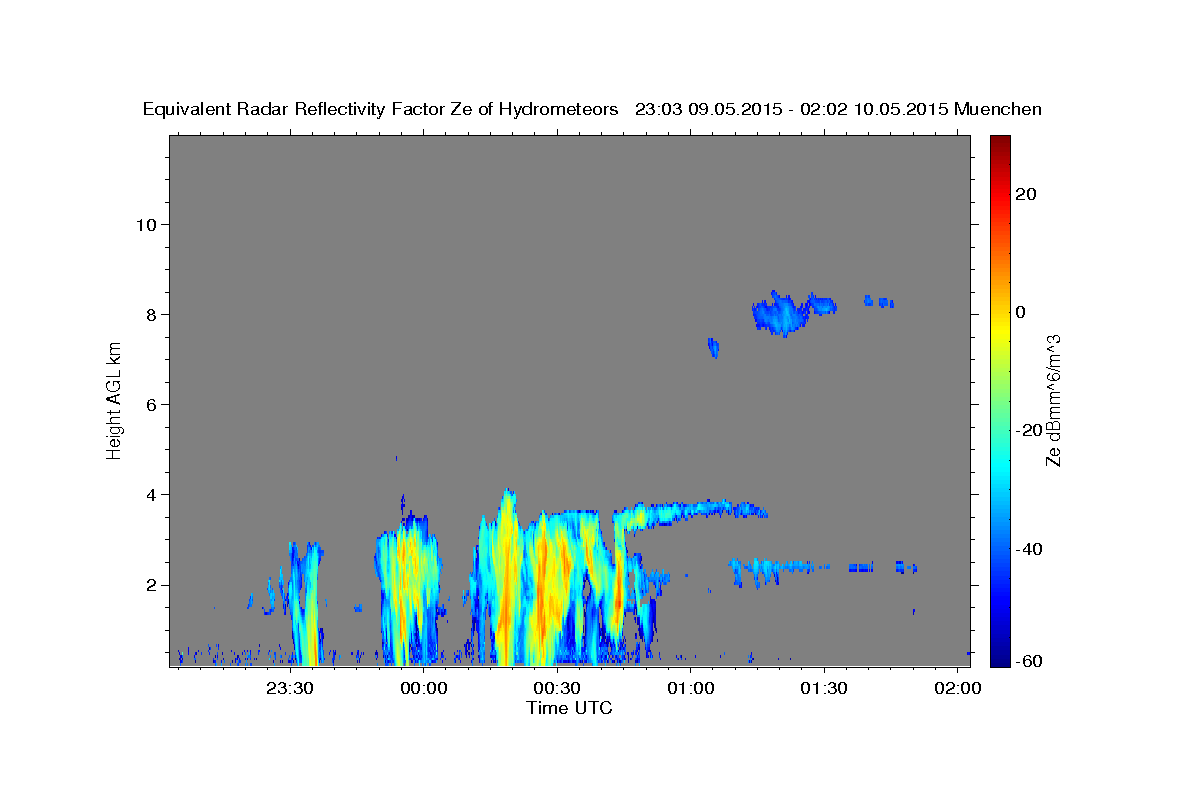Click the 02:00 time tick label
Viewport: 1200px width, 800px height.
(958, 689)
